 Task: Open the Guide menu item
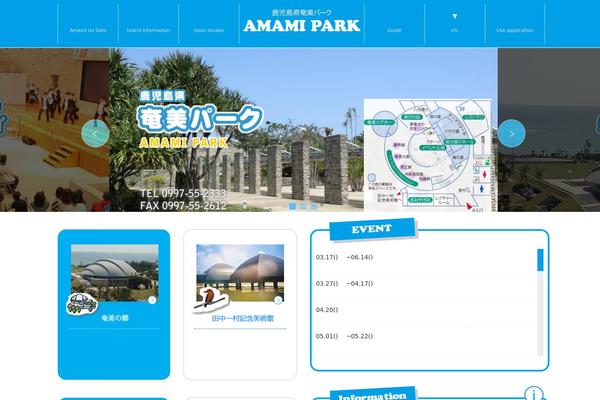[394, 30]
